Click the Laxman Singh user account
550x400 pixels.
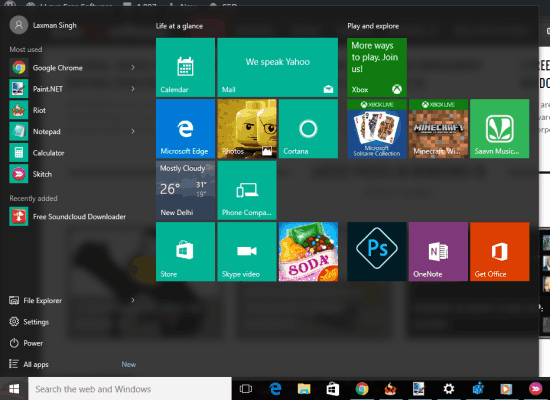[43, 25]
